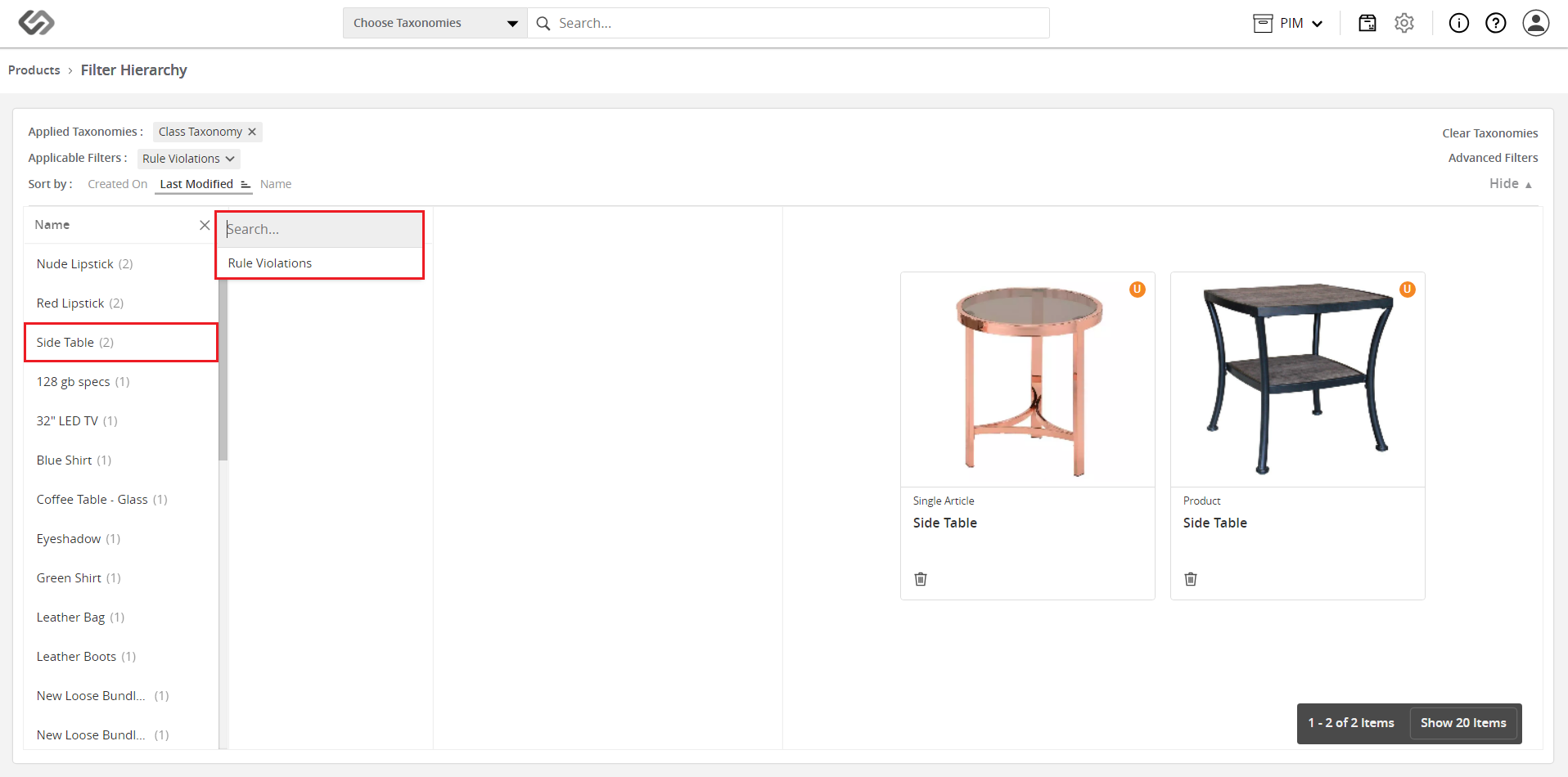Hide the filter panel

(x=1511, y=184)
